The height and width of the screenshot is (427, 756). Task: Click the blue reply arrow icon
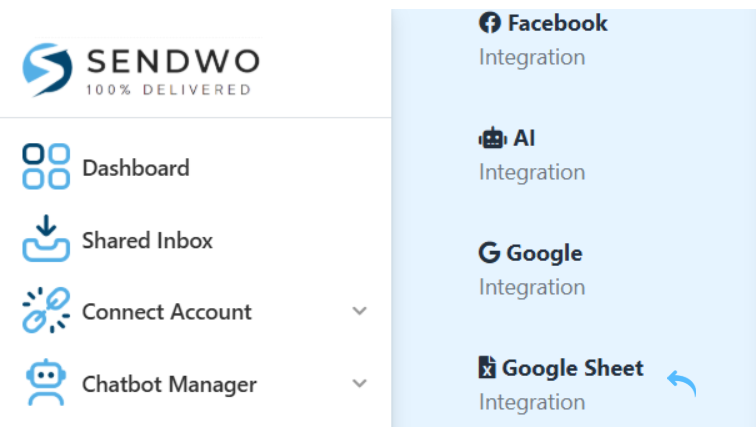click(682, 382)
